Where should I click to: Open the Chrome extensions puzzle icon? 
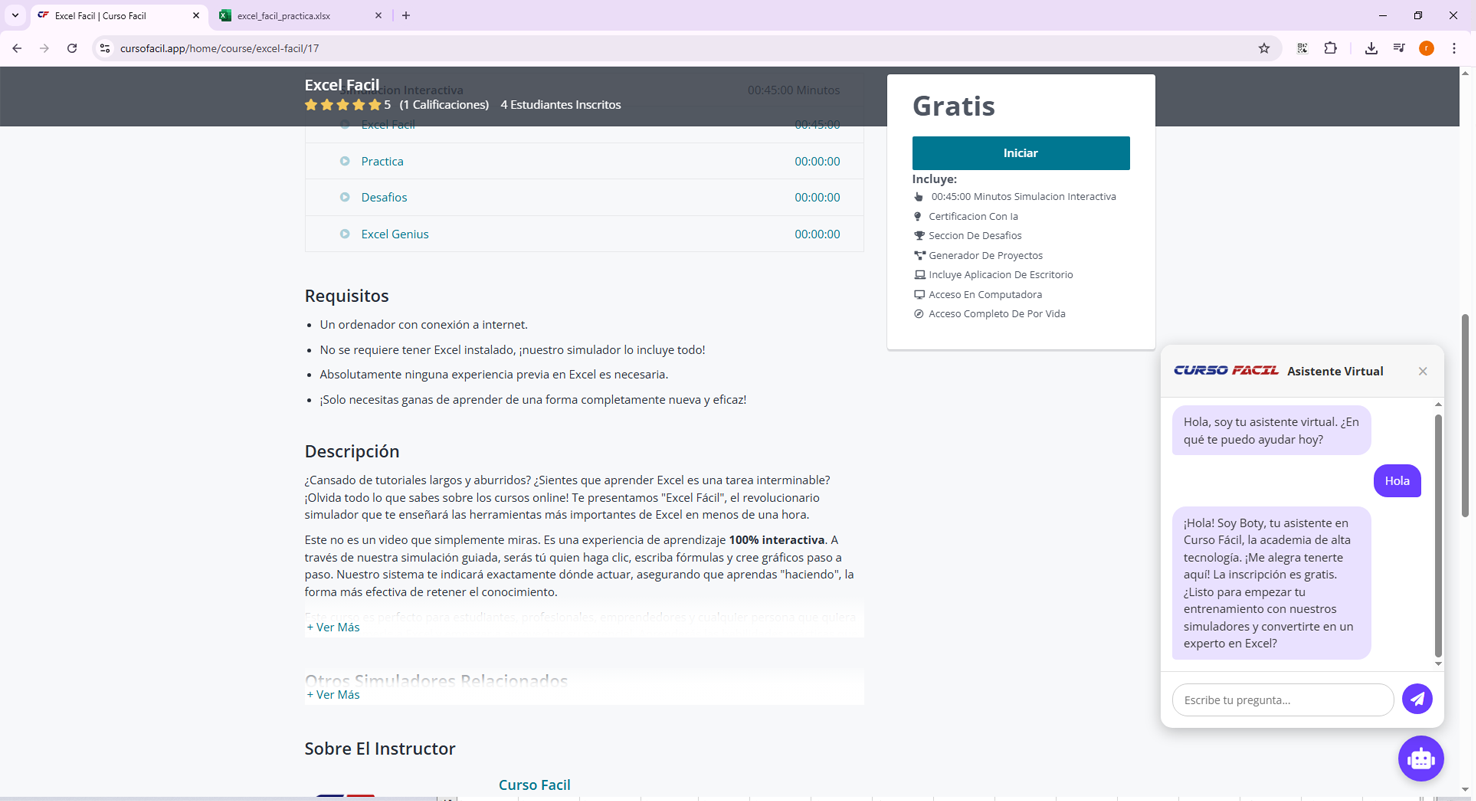pos(1330,48)
